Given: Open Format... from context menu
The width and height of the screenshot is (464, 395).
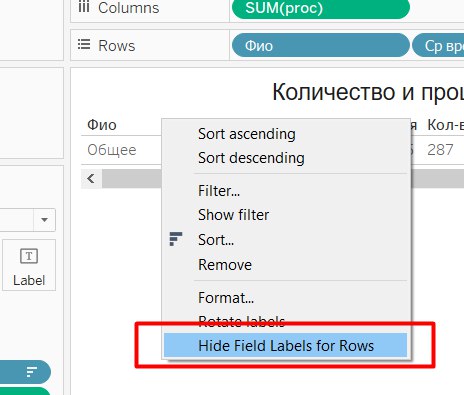Looking at the screenshot, I should [226, 298].
